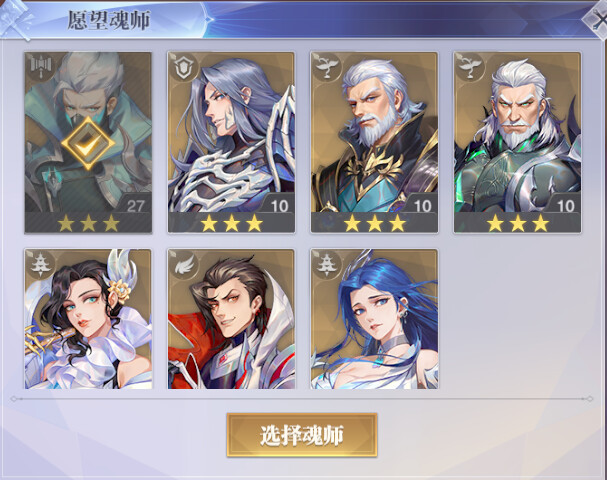Image resolution: width=607 pixels, height=480 pixels.
Task: Close the 愿望魂师 dialog
Action: click(597, 20)
